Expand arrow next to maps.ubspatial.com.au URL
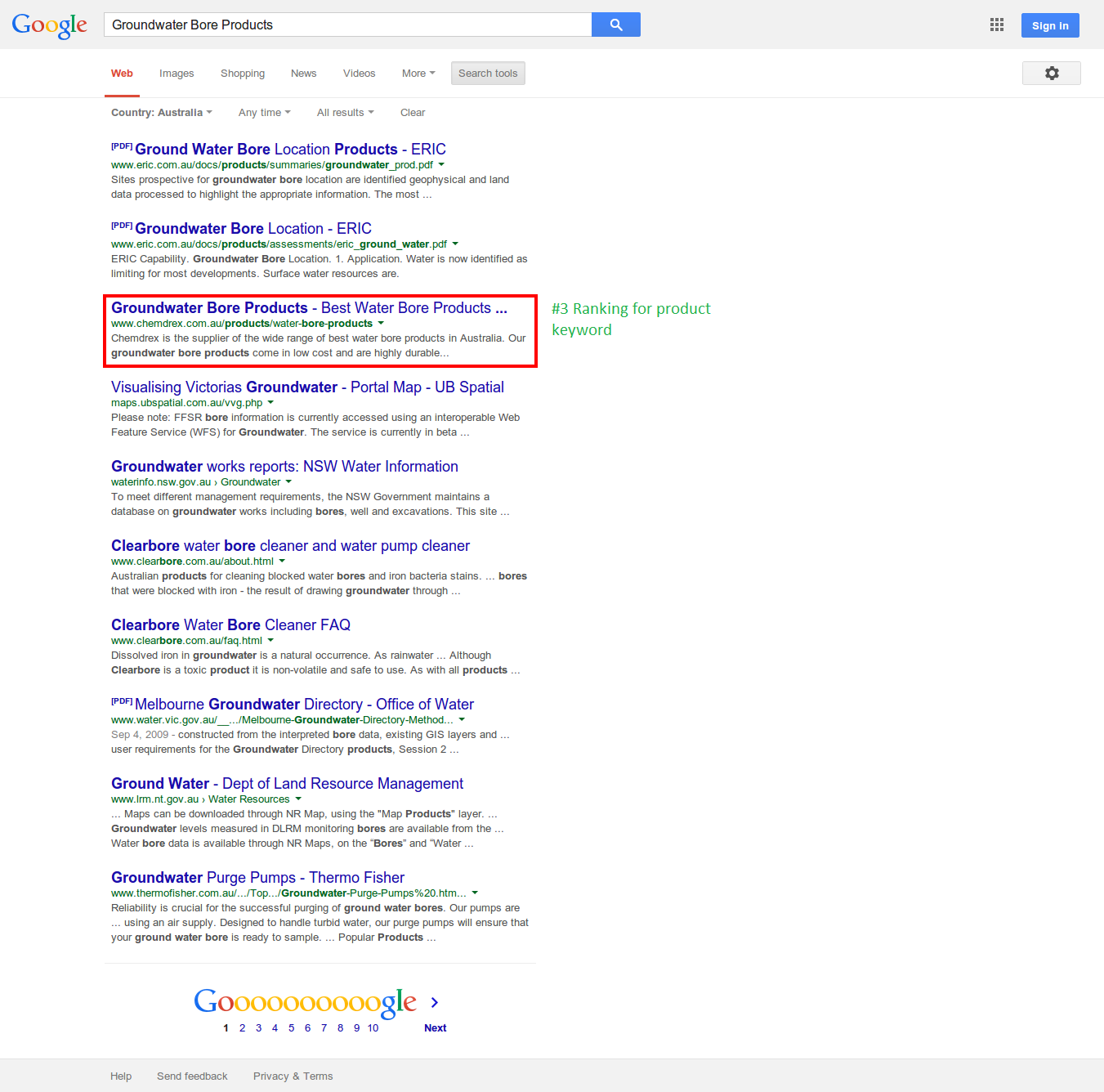The image size is (1104, 1092). coord(270,402)
